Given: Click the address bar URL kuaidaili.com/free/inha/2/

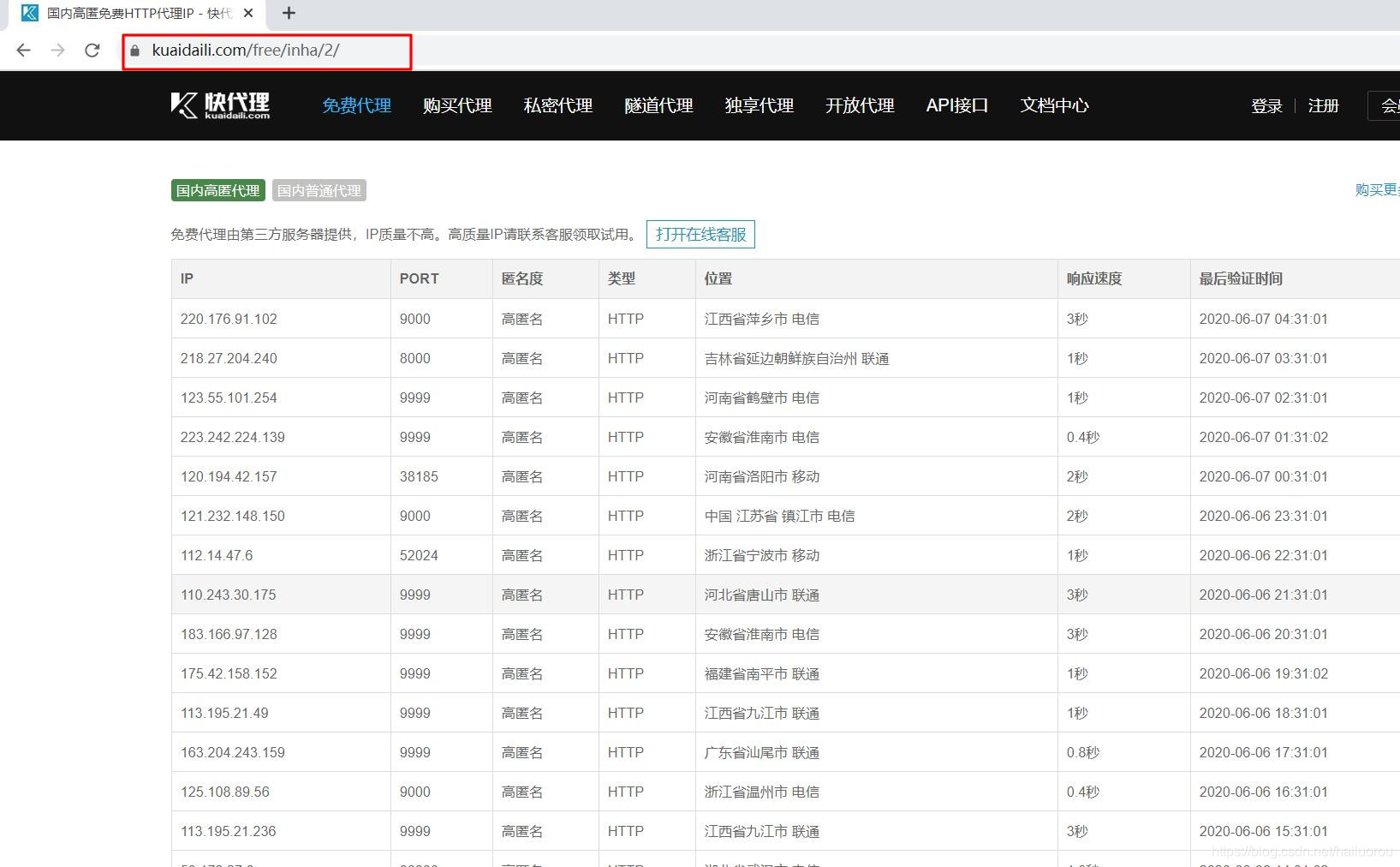Looking at the screenshot, I should point(246,51).
